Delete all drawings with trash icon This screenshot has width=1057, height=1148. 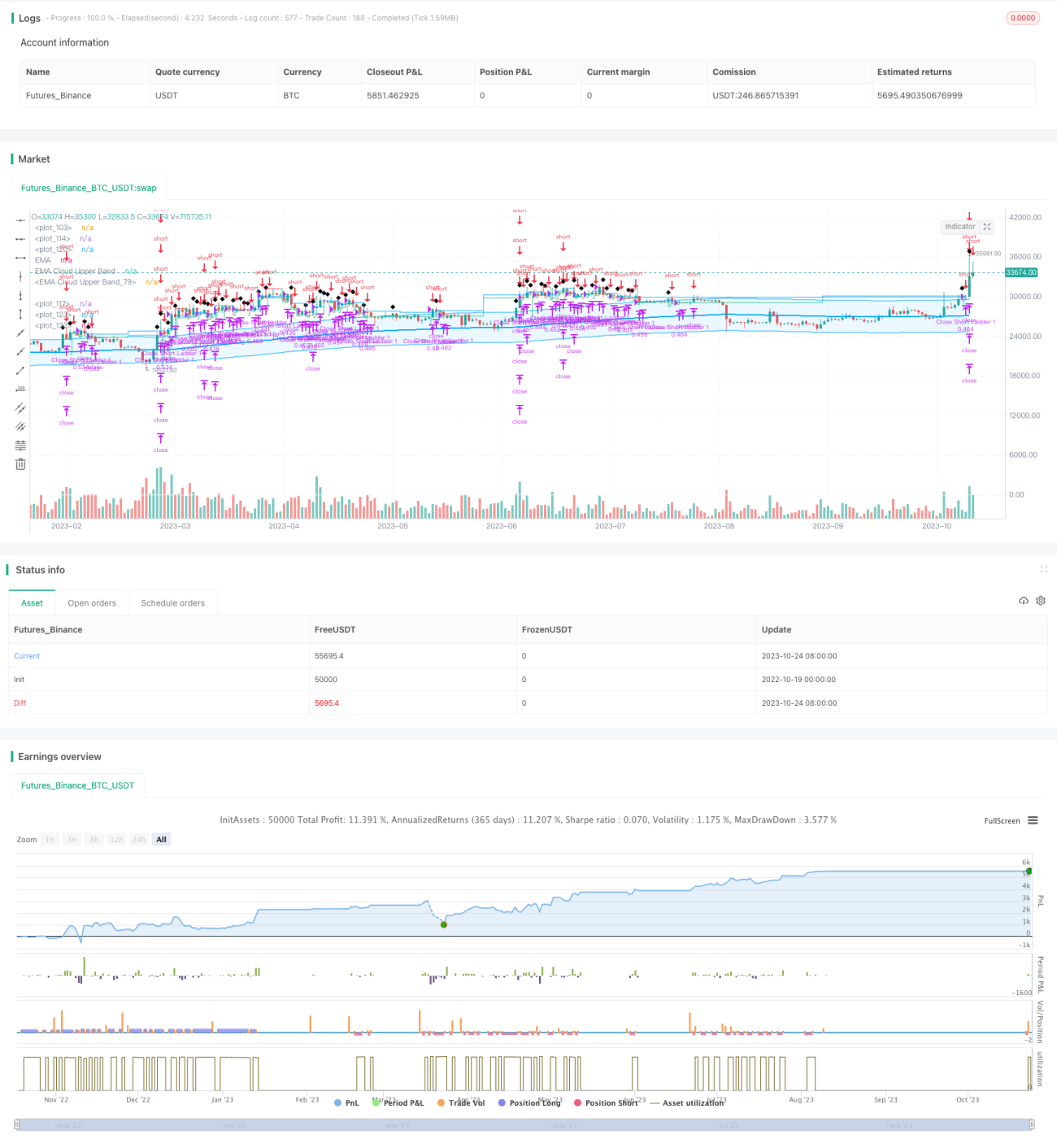coord(20,464)
